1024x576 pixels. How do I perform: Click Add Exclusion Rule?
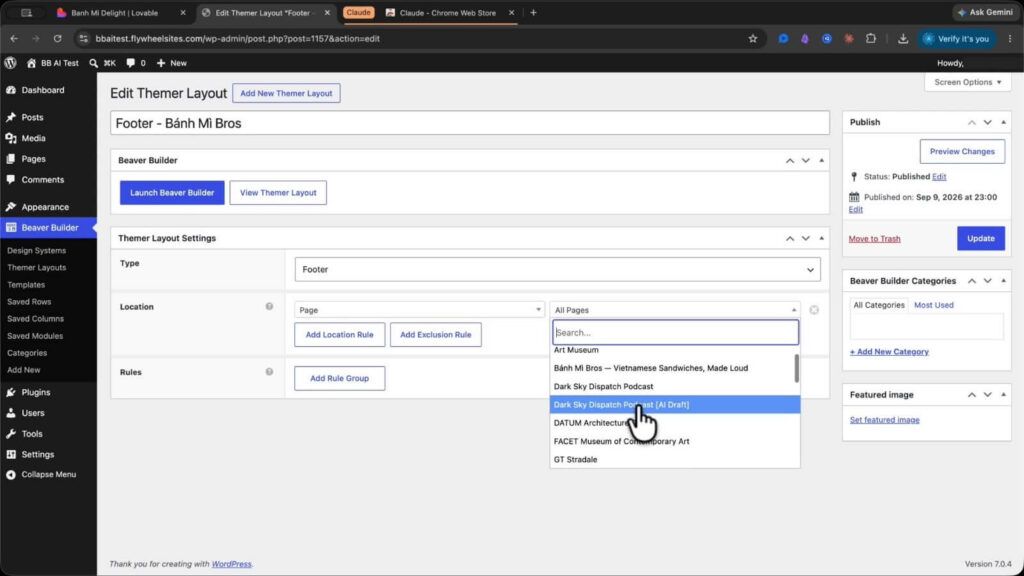[436, 334]
